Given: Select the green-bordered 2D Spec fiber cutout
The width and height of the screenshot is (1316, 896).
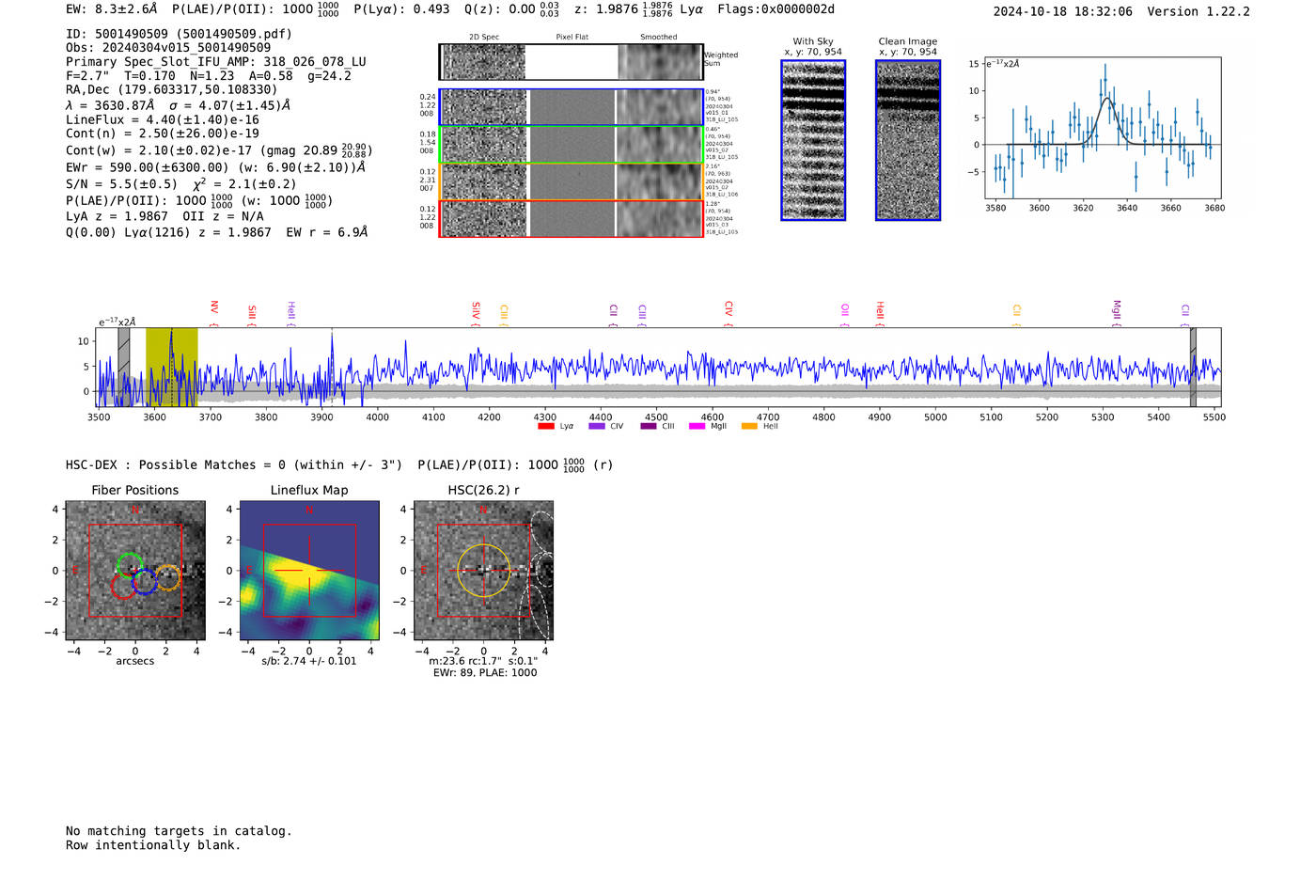Looking at the screenshot, I should [x=484, y=145].
